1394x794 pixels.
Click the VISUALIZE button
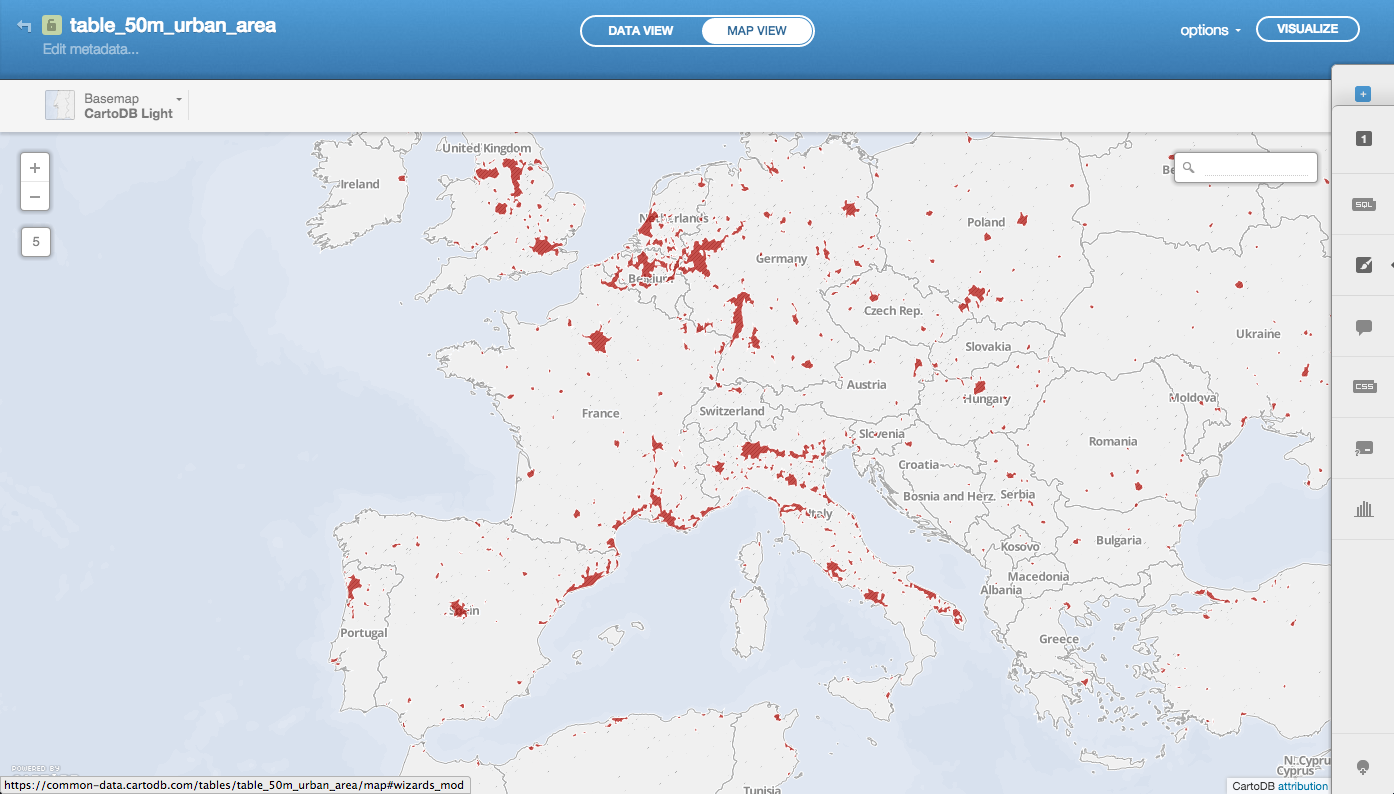point(1307,29)
